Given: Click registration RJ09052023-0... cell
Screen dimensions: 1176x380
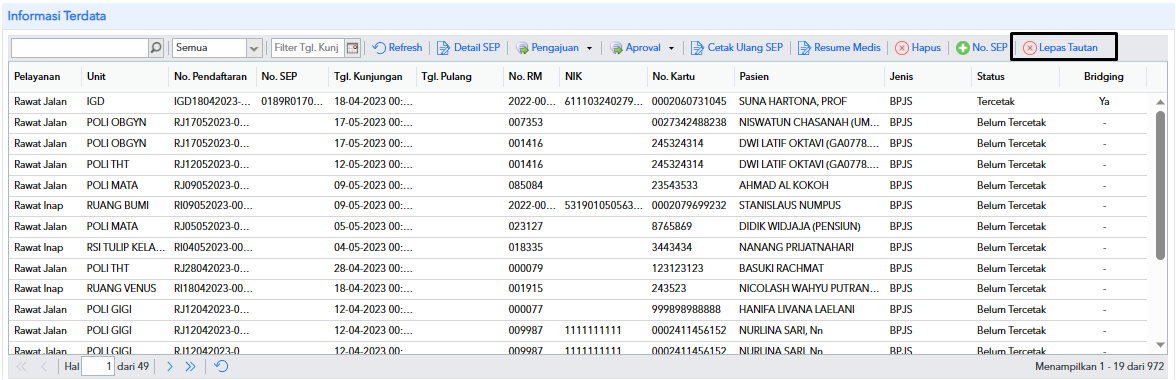Looking at the screenshot, I should tap(212, 184).
